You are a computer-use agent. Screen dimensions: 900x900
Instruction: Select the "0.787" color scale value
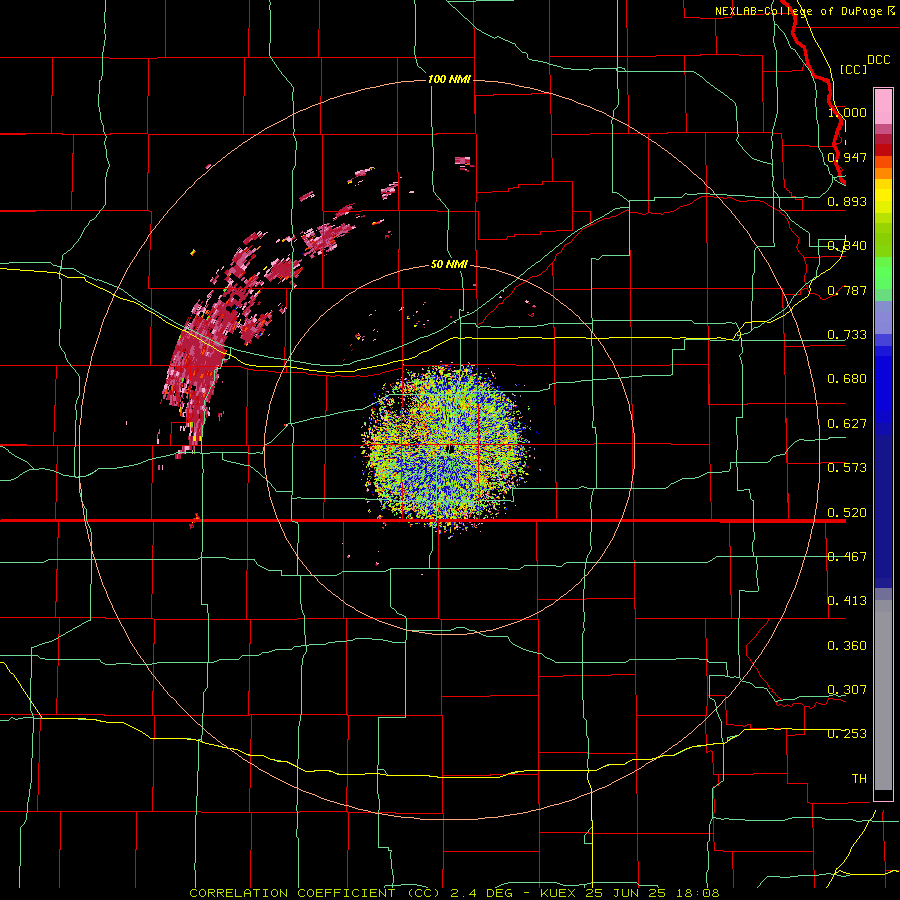click(847, 290)
